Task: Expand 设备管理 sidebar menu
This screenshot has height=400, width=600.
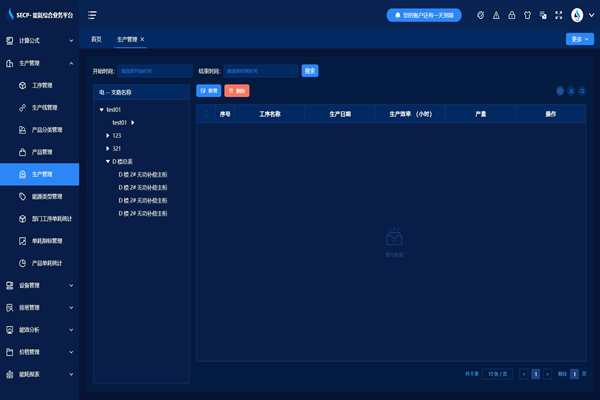Action: point(40,285)
